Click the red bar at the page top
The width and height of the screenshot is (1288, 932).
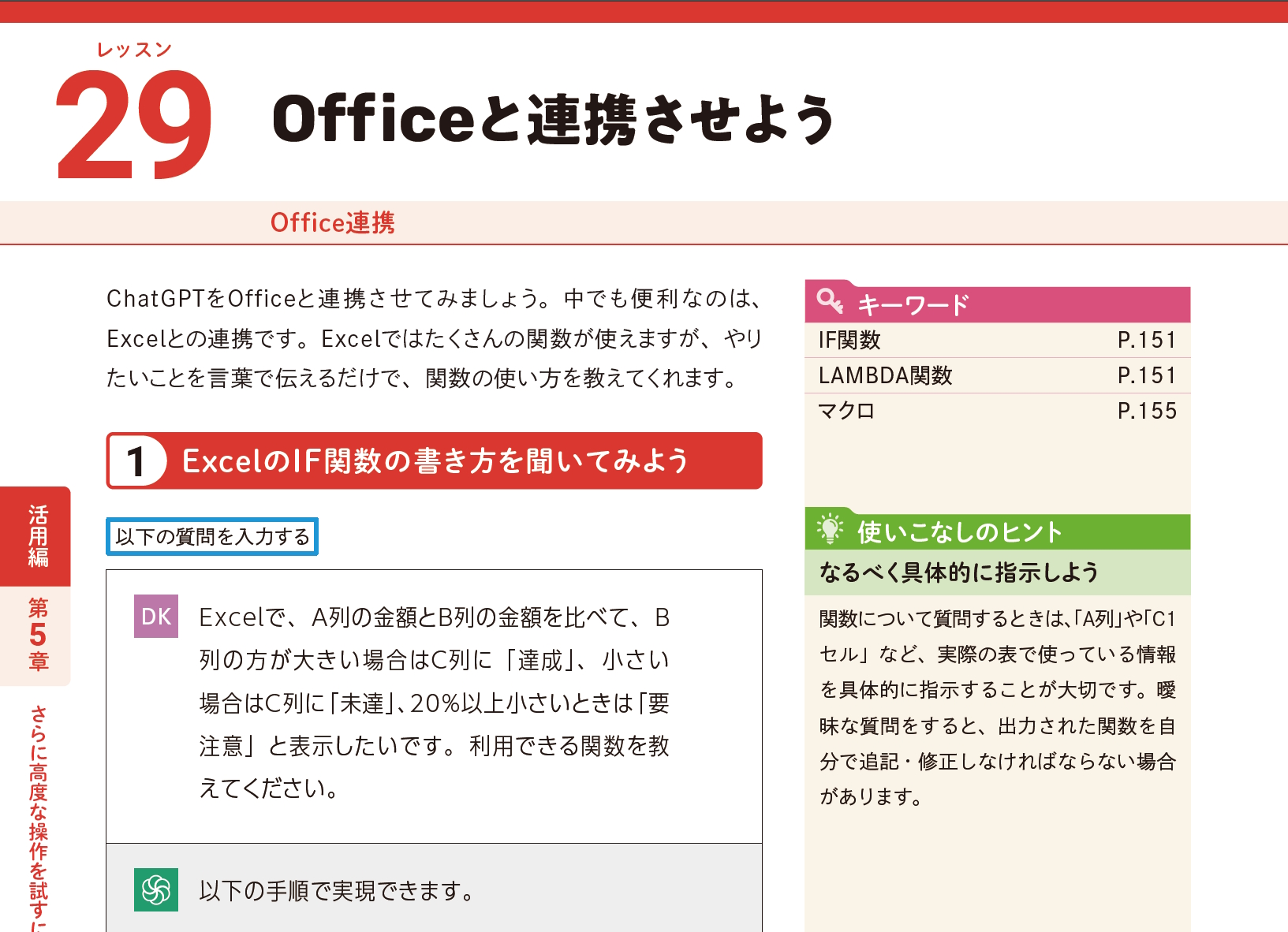point(644,11)
